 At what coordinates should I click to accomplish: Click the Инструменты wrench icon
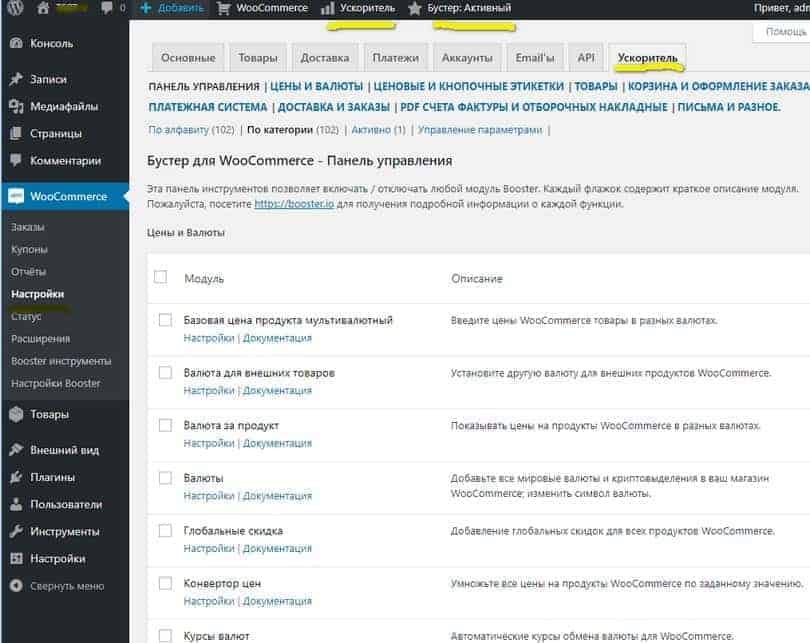[x=17, y=531]
